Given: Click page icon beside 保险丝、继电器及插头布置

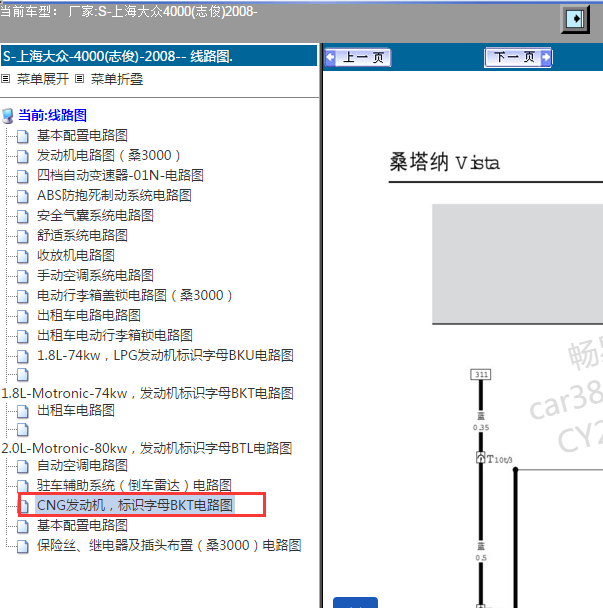Looking at the screenshot, I should tap(22, 546).
